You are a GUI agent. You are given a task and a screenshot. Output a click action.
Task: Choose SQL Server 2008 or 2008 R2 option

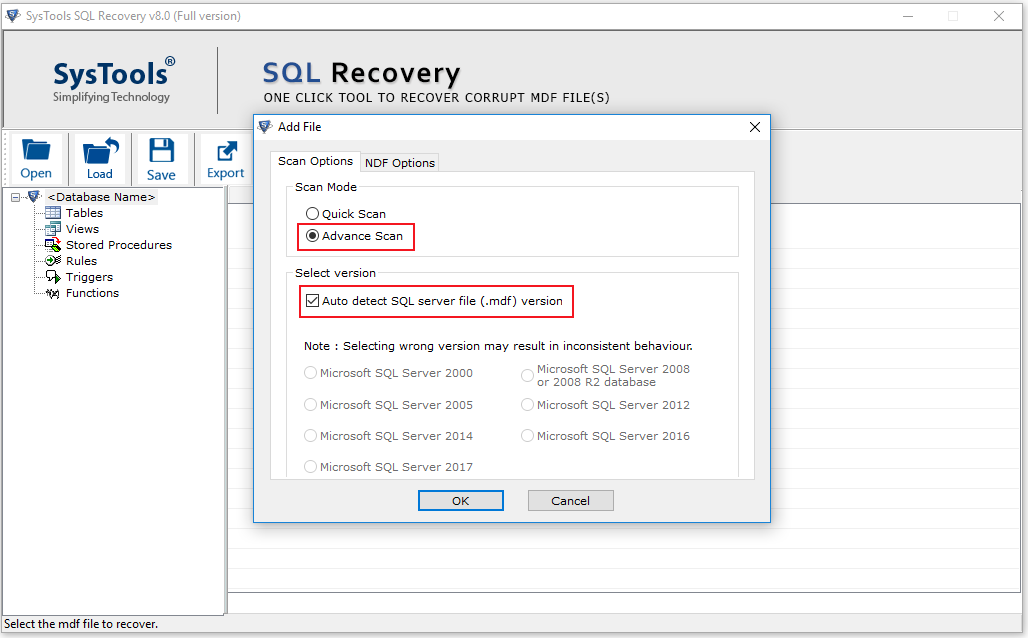point(527,375)
